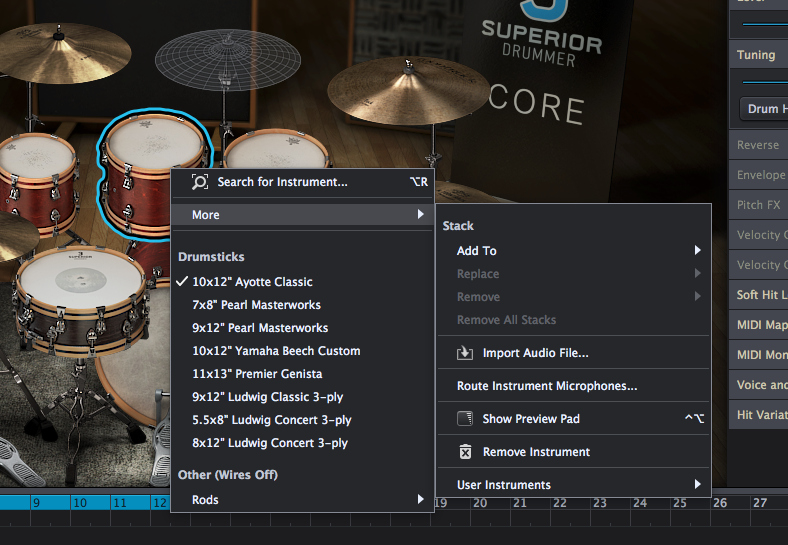Viewport: 788px width, 545px height.
Task: Open the More submenu
Action: click(303, 215)
